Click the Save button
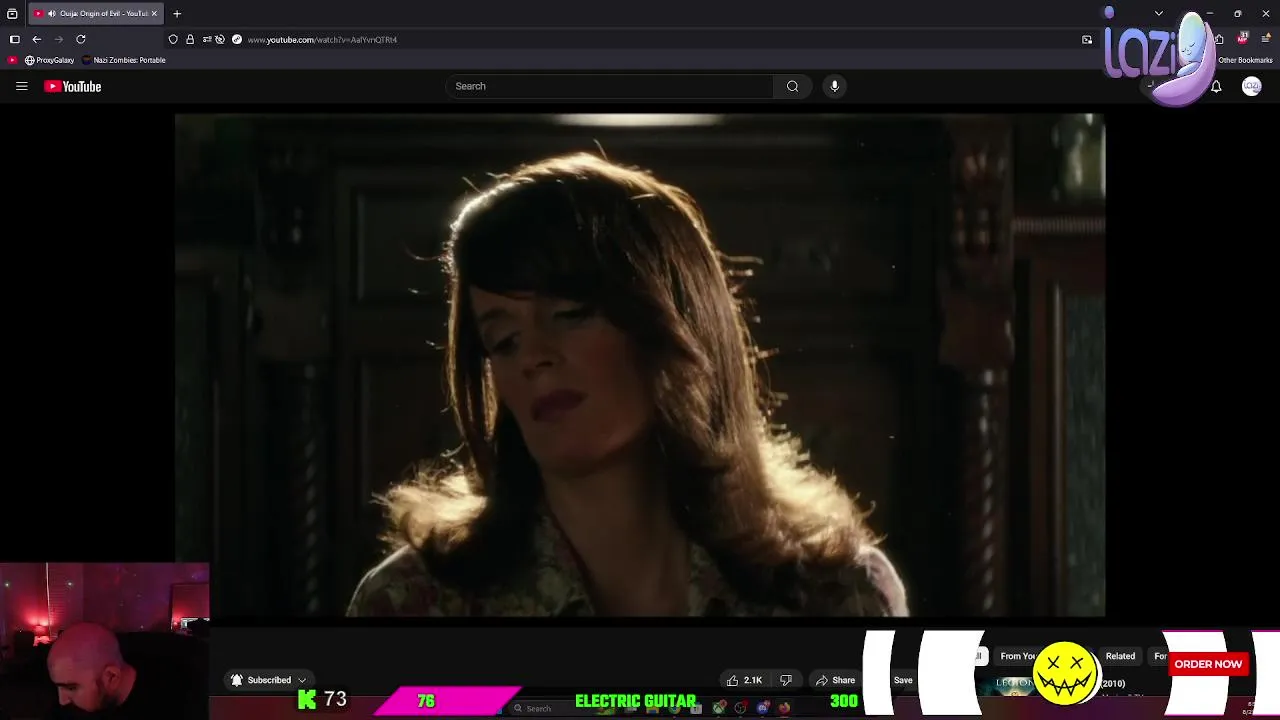The image size is (1280, 720). tap(903, 680)
